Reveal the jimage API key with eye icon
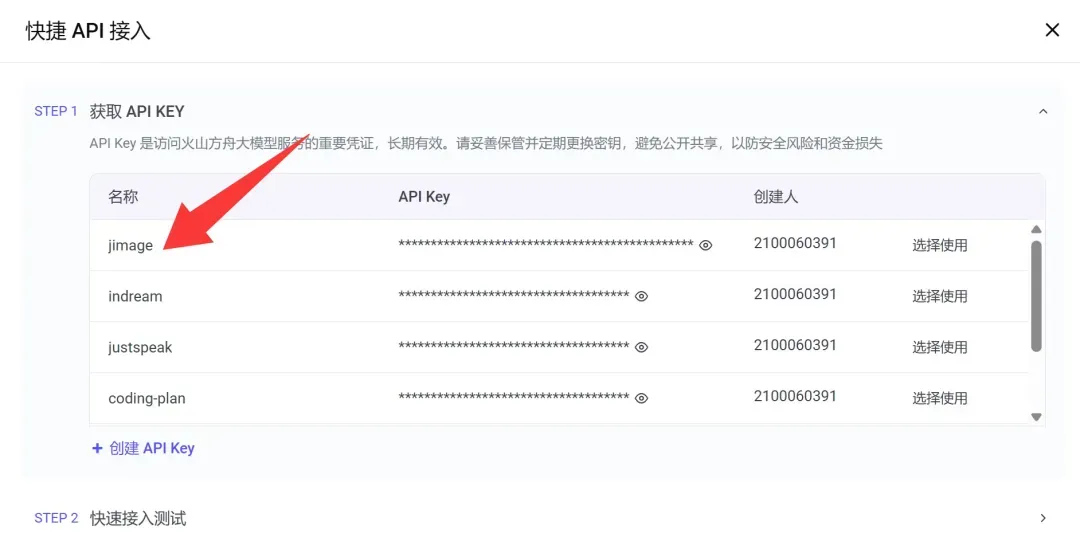Screen dimensions: 1080x549 pos(705,245)
